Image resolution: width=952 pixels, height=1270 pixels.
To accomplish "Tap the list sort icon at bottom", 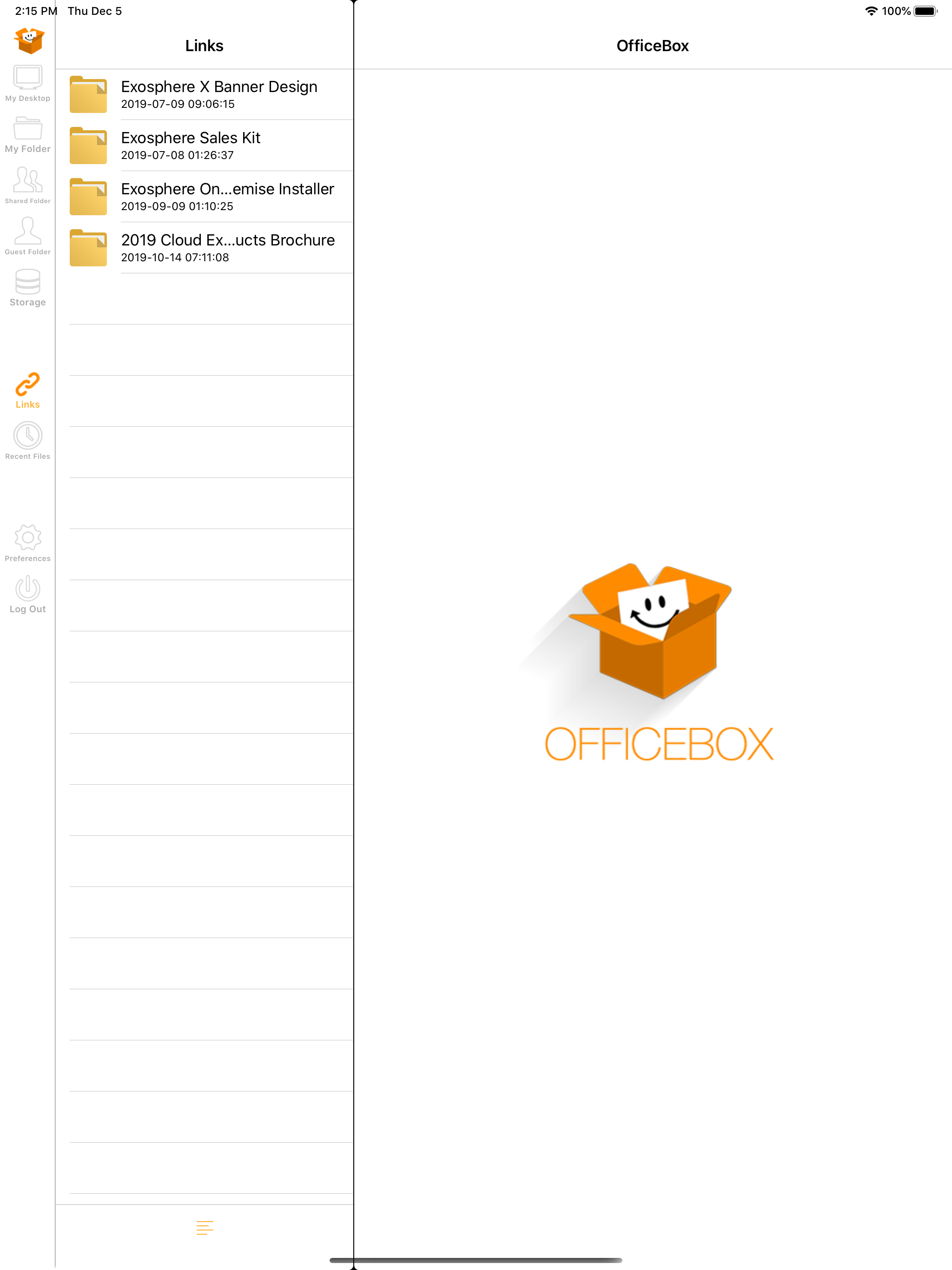I will click(x=205, y=1228).
